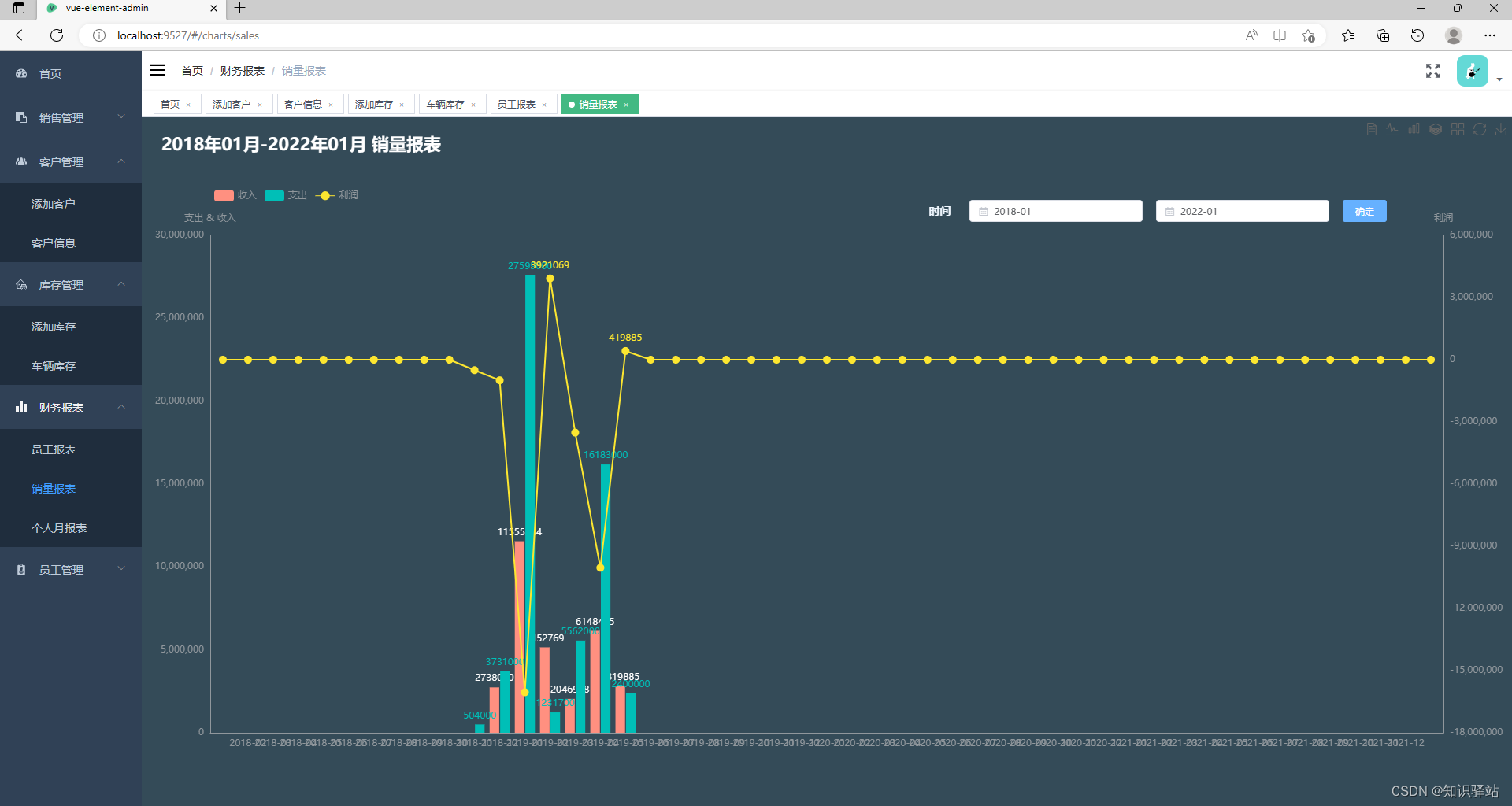Click the 支出 bar labeled 16183000
The image size is (1512, 806).
(606, 598)
